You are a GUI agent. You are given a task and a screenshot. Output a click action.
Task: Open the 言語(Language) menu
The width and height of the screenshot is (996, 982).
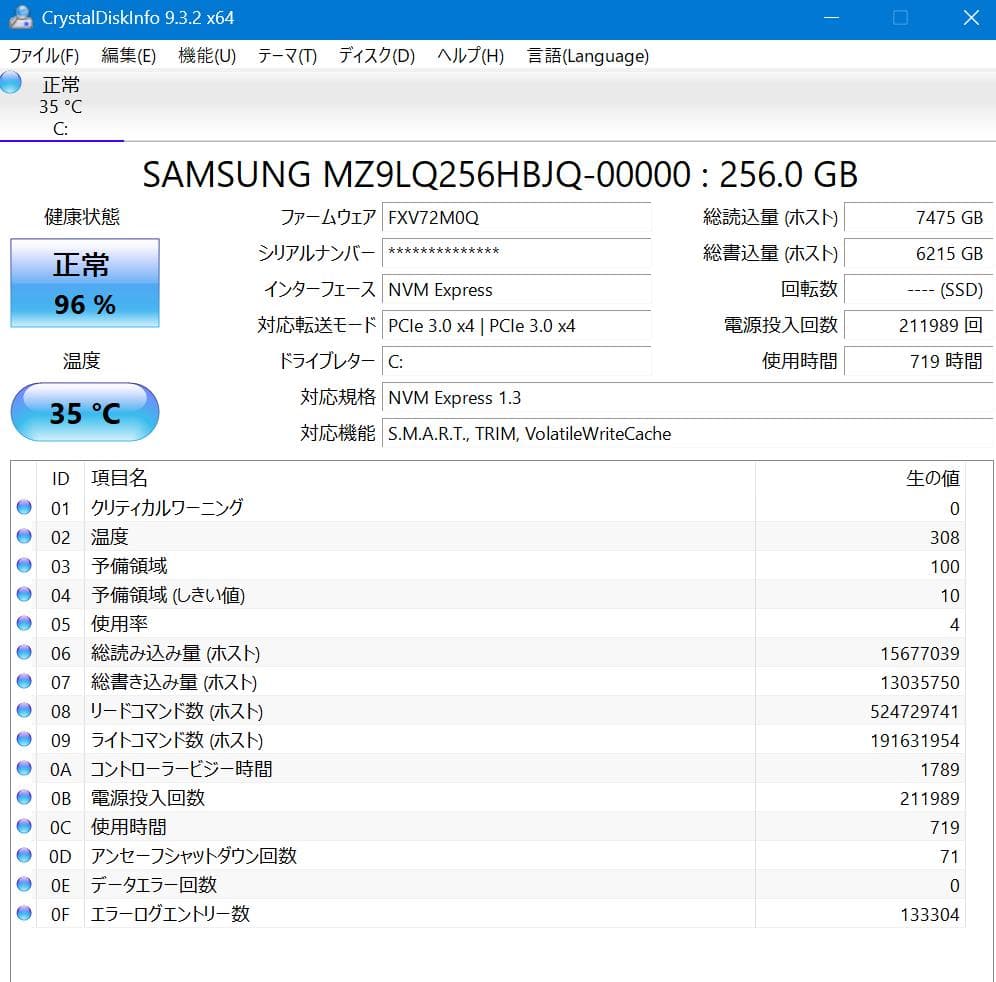pos(588,56)
